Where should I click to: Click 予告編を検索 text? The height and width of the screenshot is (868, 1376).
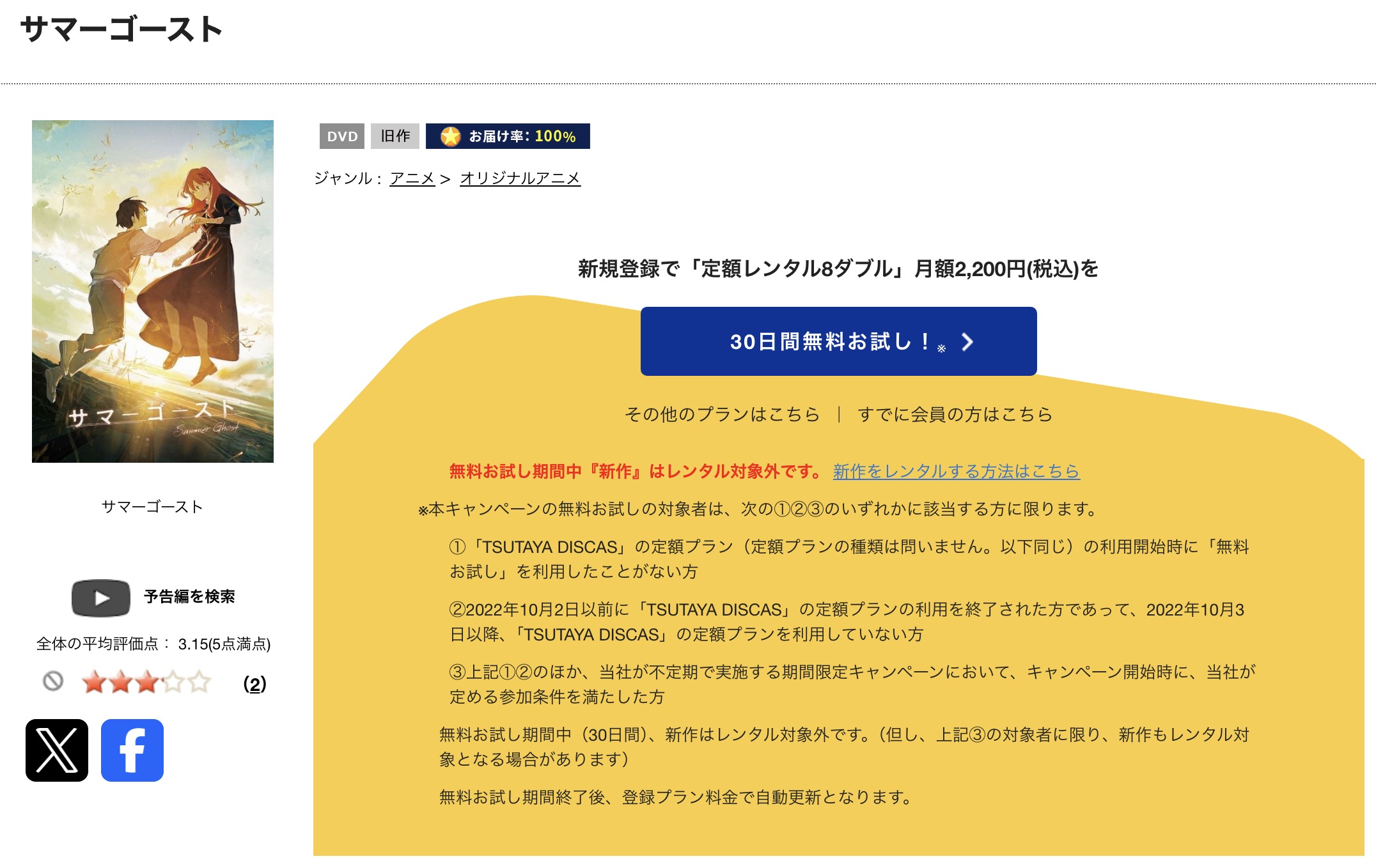coord(189,597)
